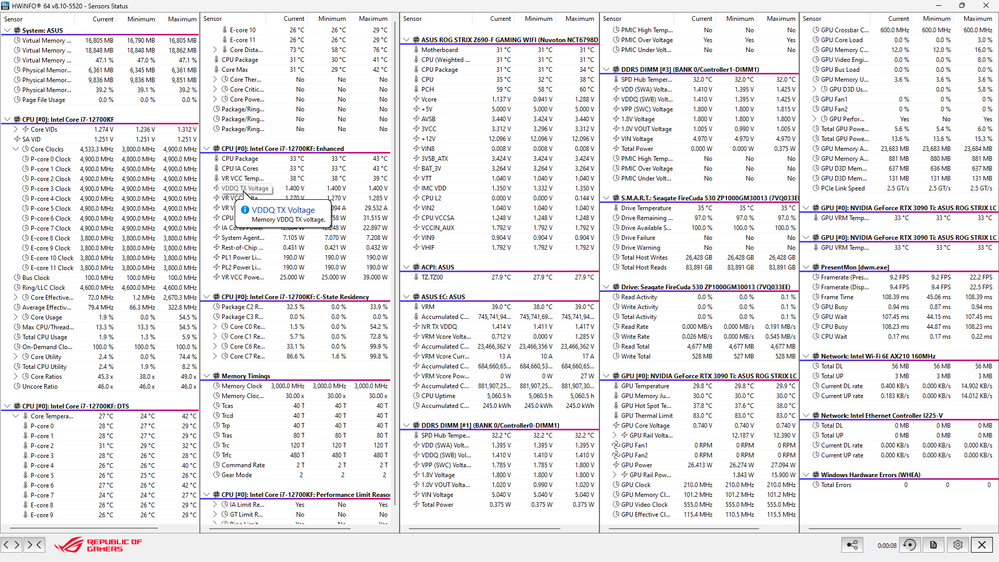
Task: Collapse the Core Temperatures node in DTS
Action: [15, 416]
